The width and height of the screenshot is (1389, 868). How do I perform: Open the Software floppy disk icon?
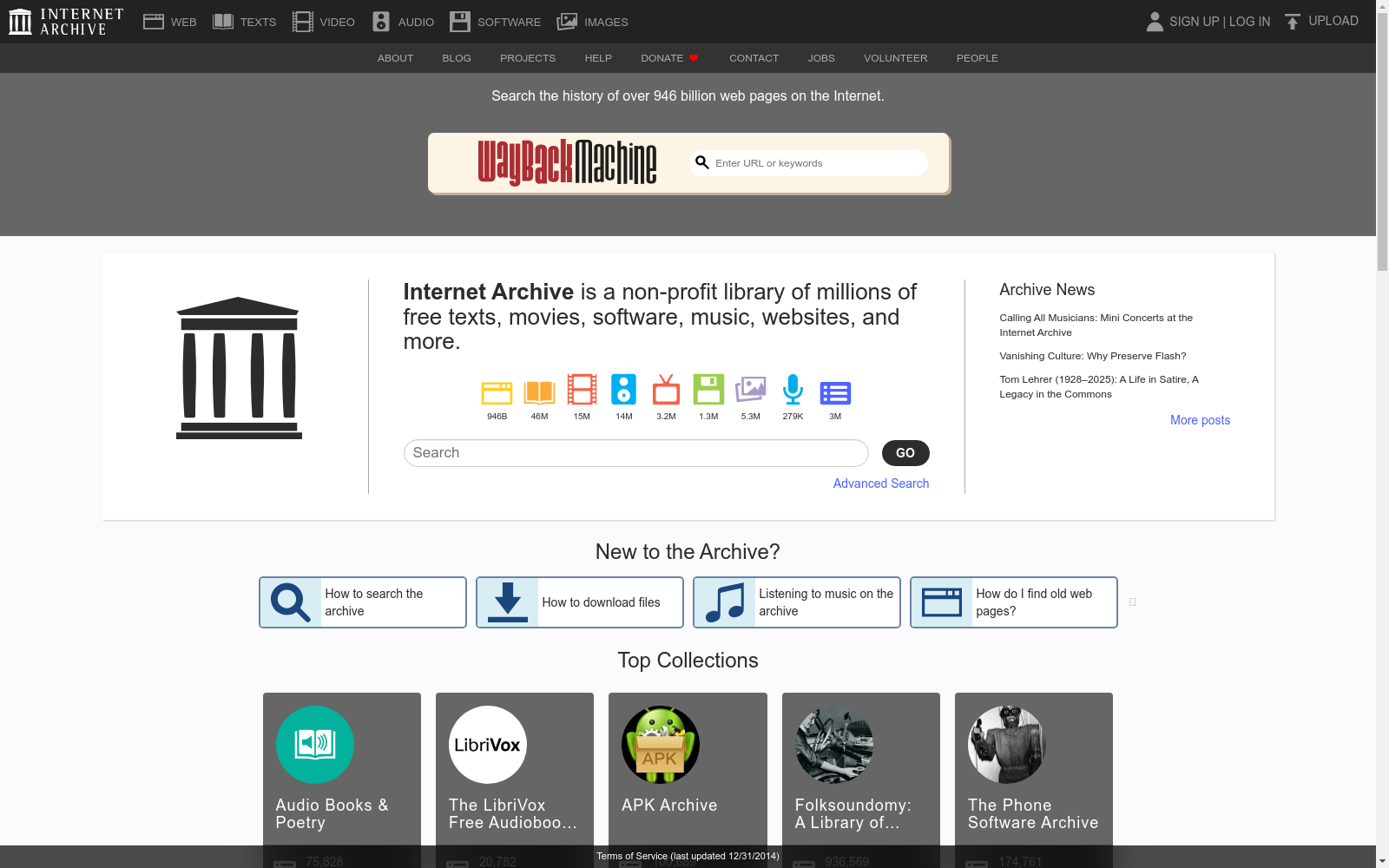tap(460, 22)
